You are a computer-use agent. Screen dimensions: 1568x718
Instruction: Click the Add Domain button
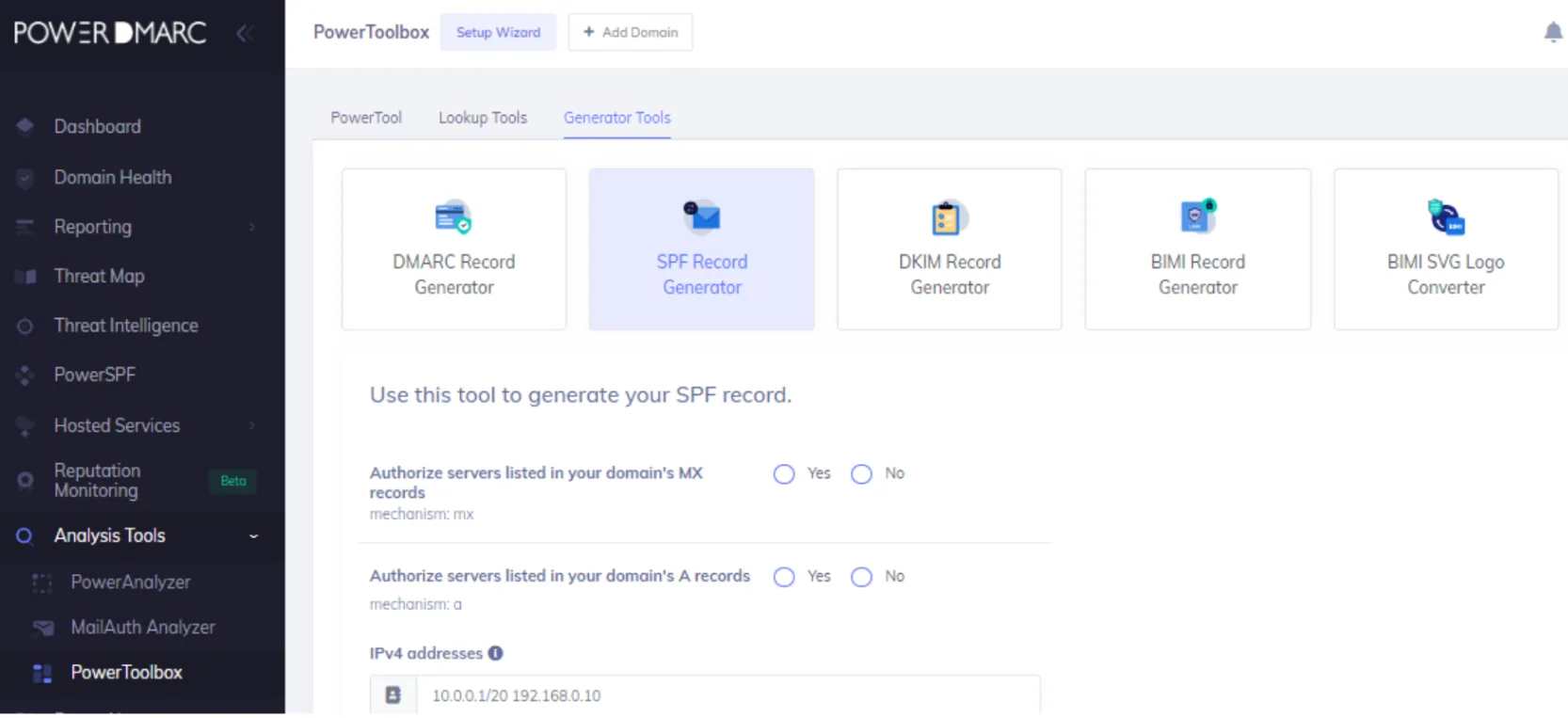631,32
